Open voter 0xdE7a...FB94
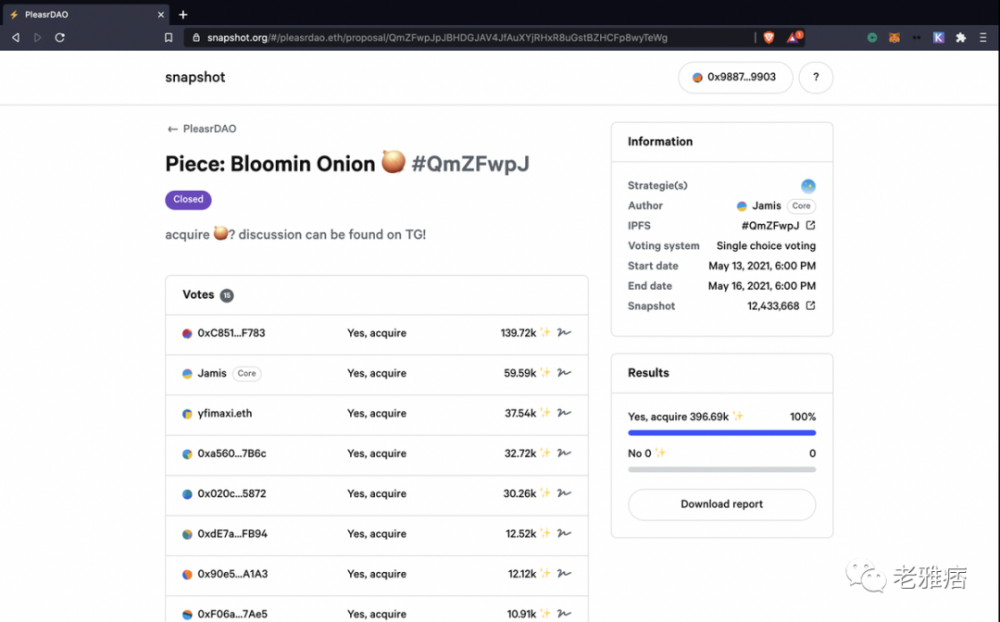 [225, 534]
